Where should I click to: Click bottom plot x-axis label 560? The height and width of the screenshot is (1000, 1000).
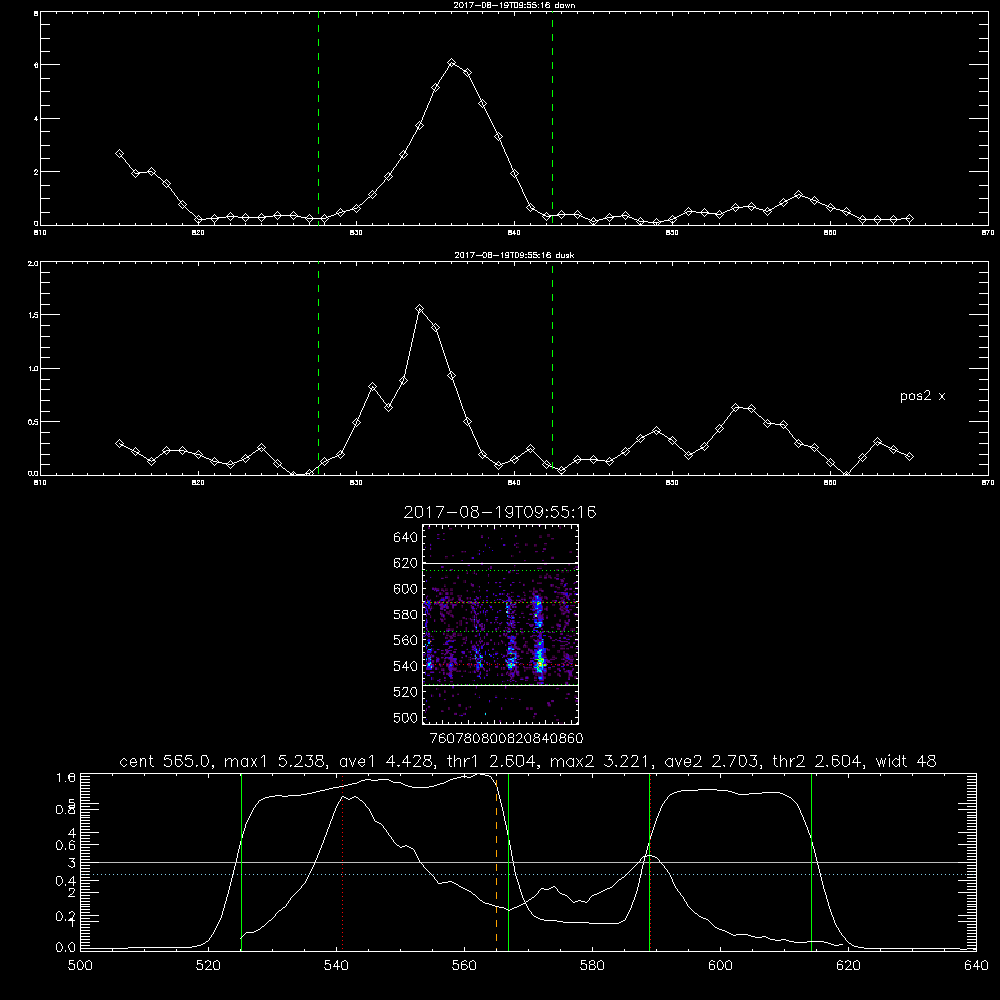[x=464, y=966]
